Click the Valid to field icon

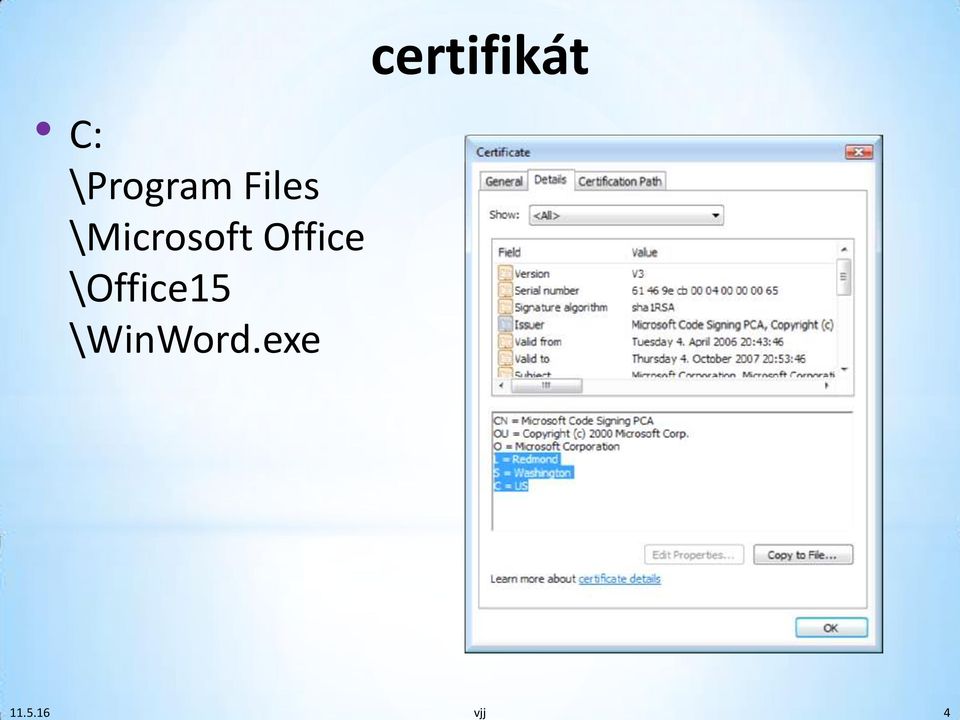[505, 359]
